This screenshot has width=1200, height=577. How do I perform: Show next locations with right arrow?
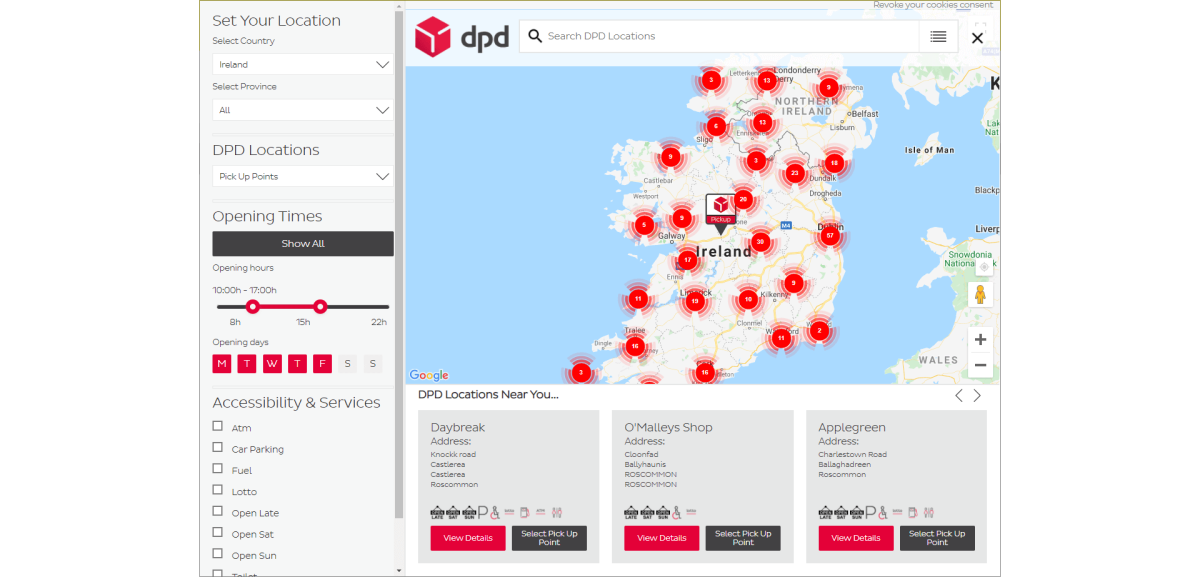[977, 395]
